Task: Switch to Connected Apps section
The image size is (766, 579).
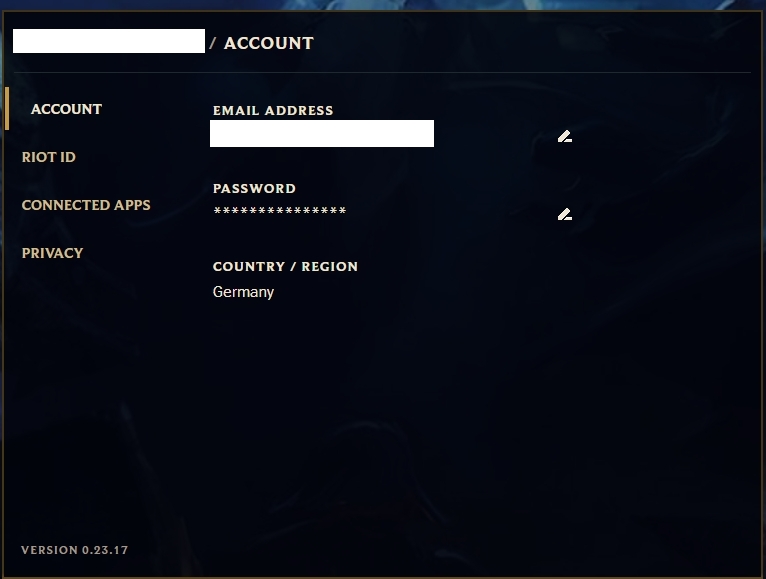Action: (x=86, y=205)
